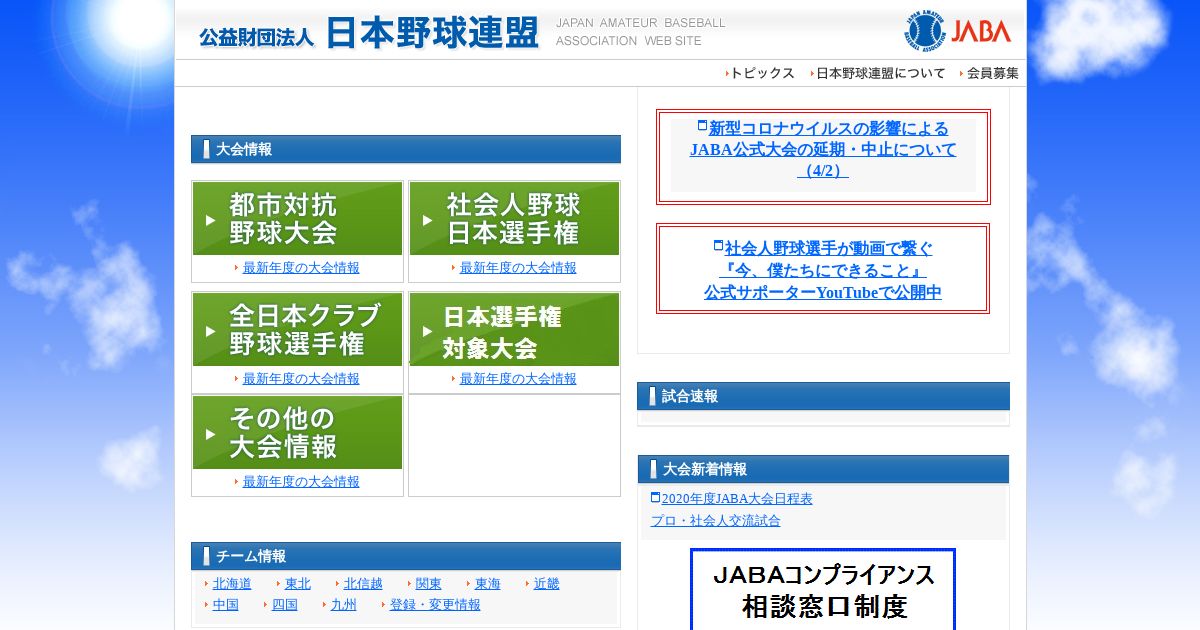This screenshot has height=630, width=1200.
Task: Select the 東海 team region link
Action: point(488,584)
